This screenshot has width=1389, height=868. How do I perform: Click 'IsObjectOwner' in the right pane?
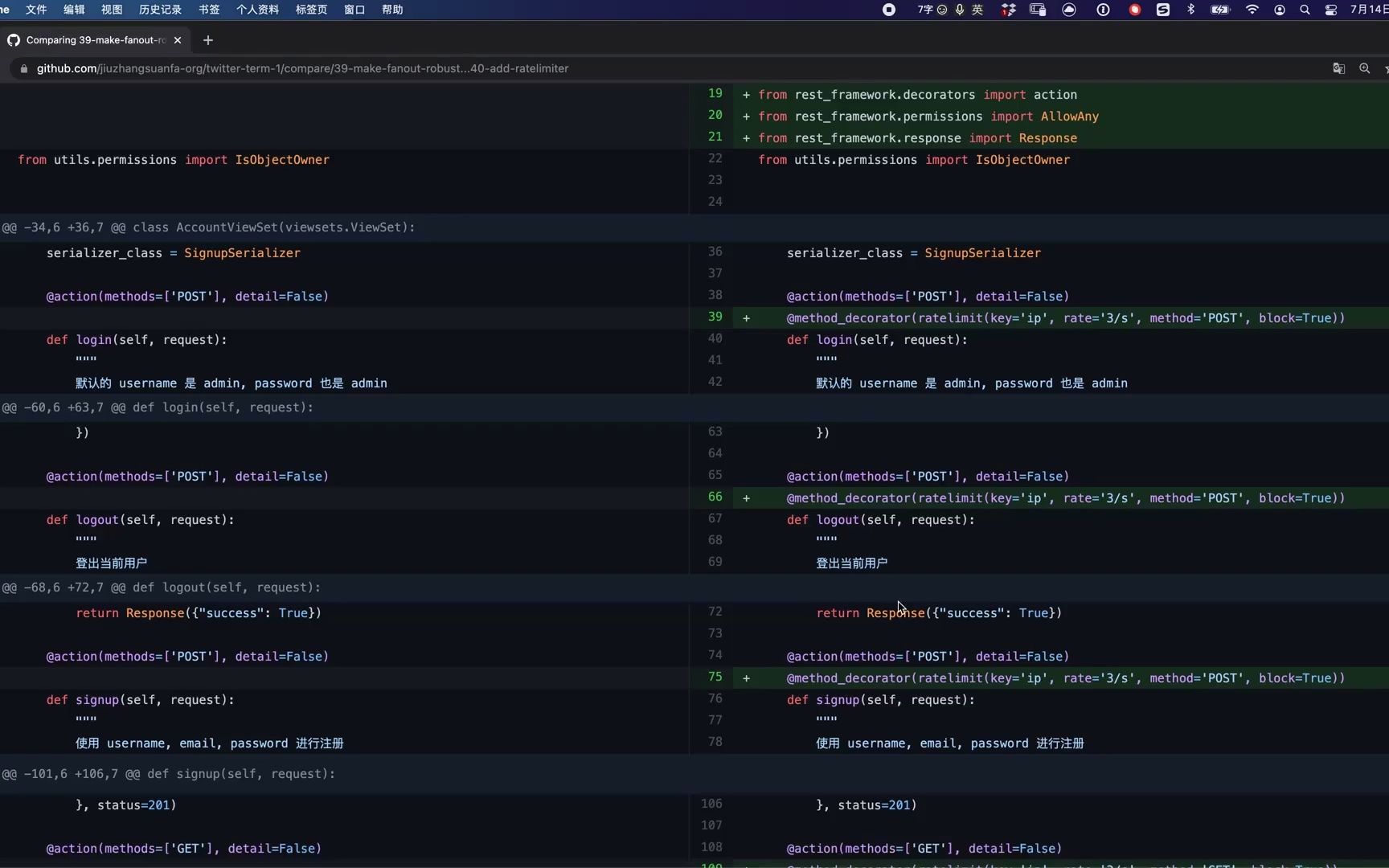click(x=1022, y=160)
